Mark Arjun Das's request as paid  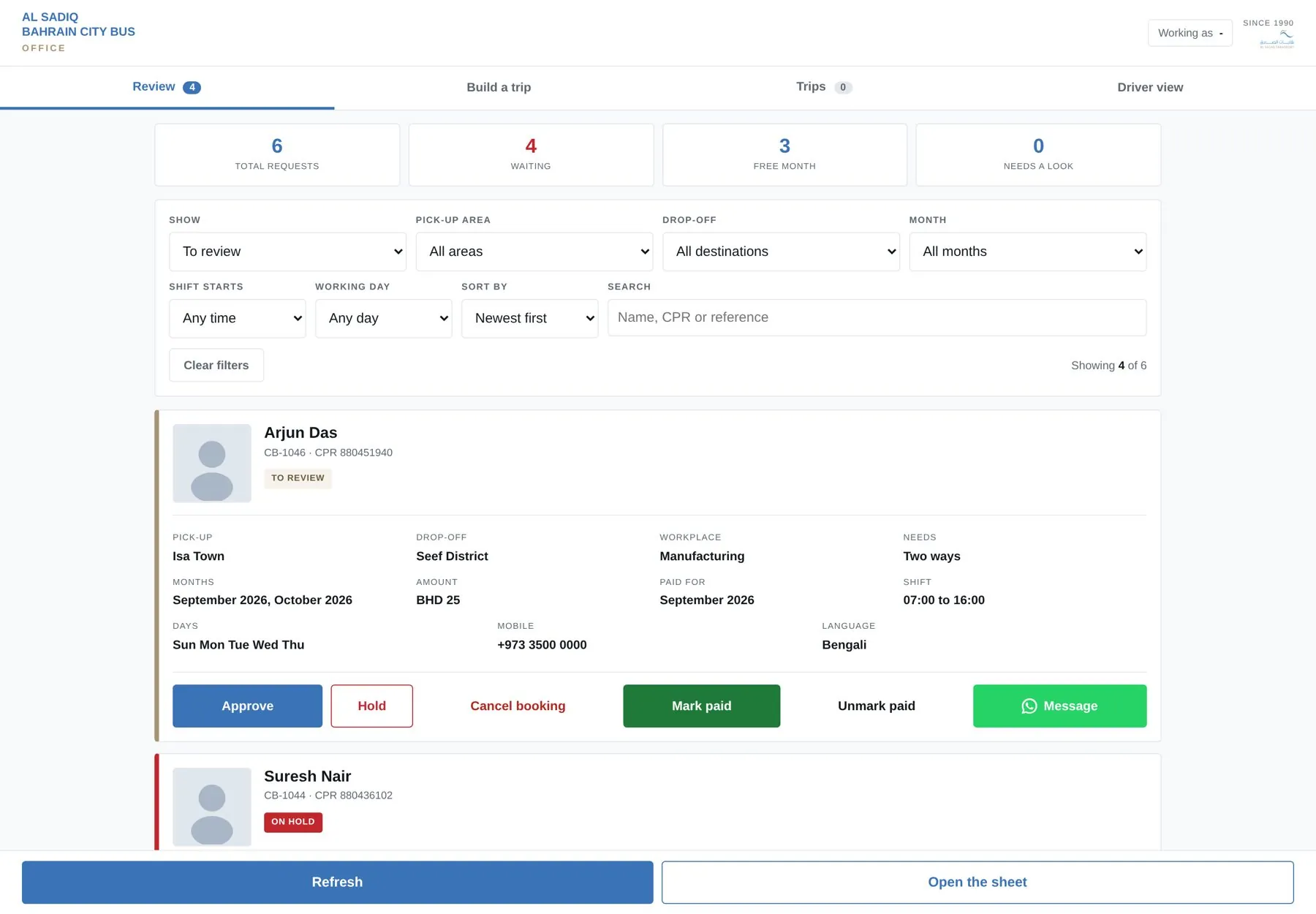click(x=702, y=706)
